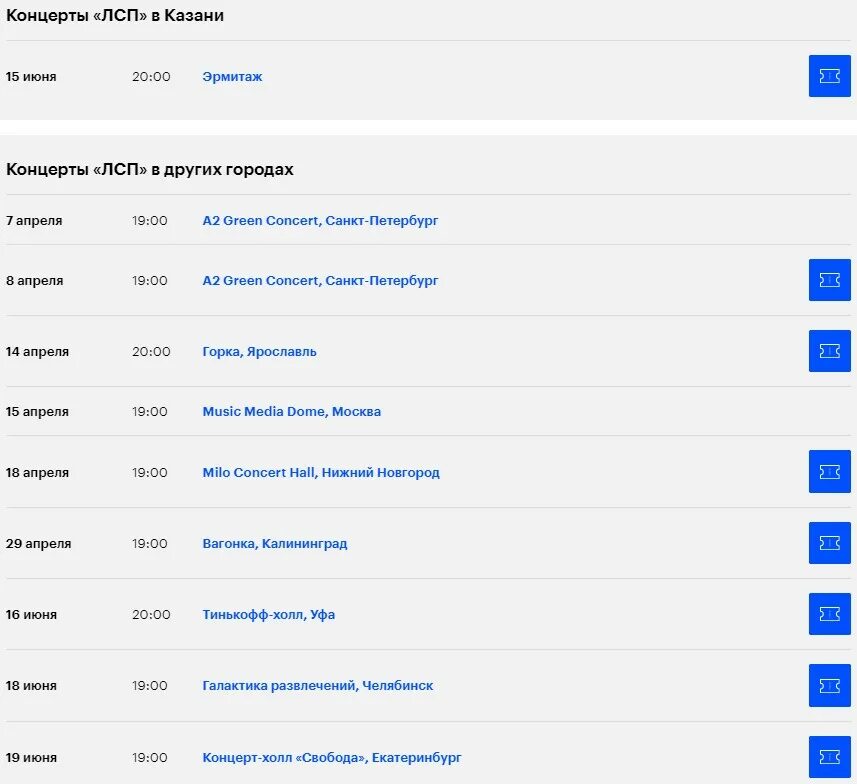Open the Эрмитаж venue link
The image size is (857, 784).
(x=232, y=77)
